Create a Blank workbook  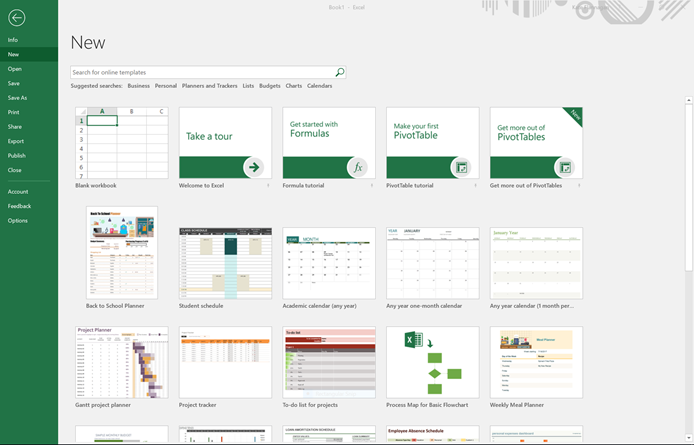tap(122, 143)
